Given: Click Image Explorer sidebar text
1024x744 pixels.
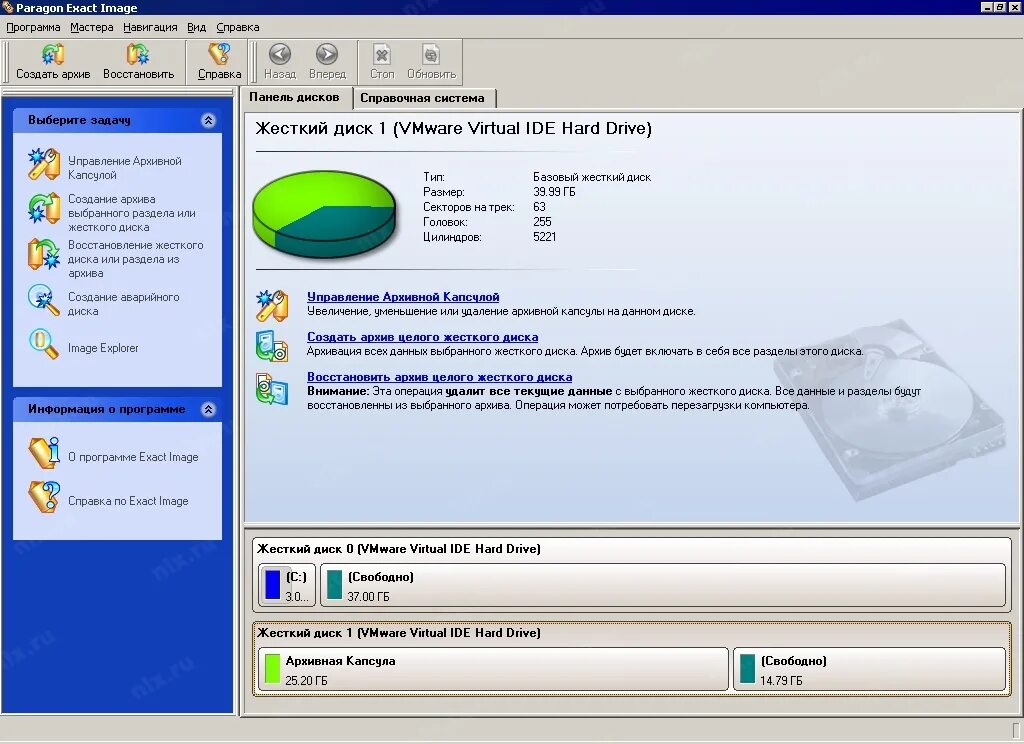Looking at the screenshot, I should click(x=103, y=348).
